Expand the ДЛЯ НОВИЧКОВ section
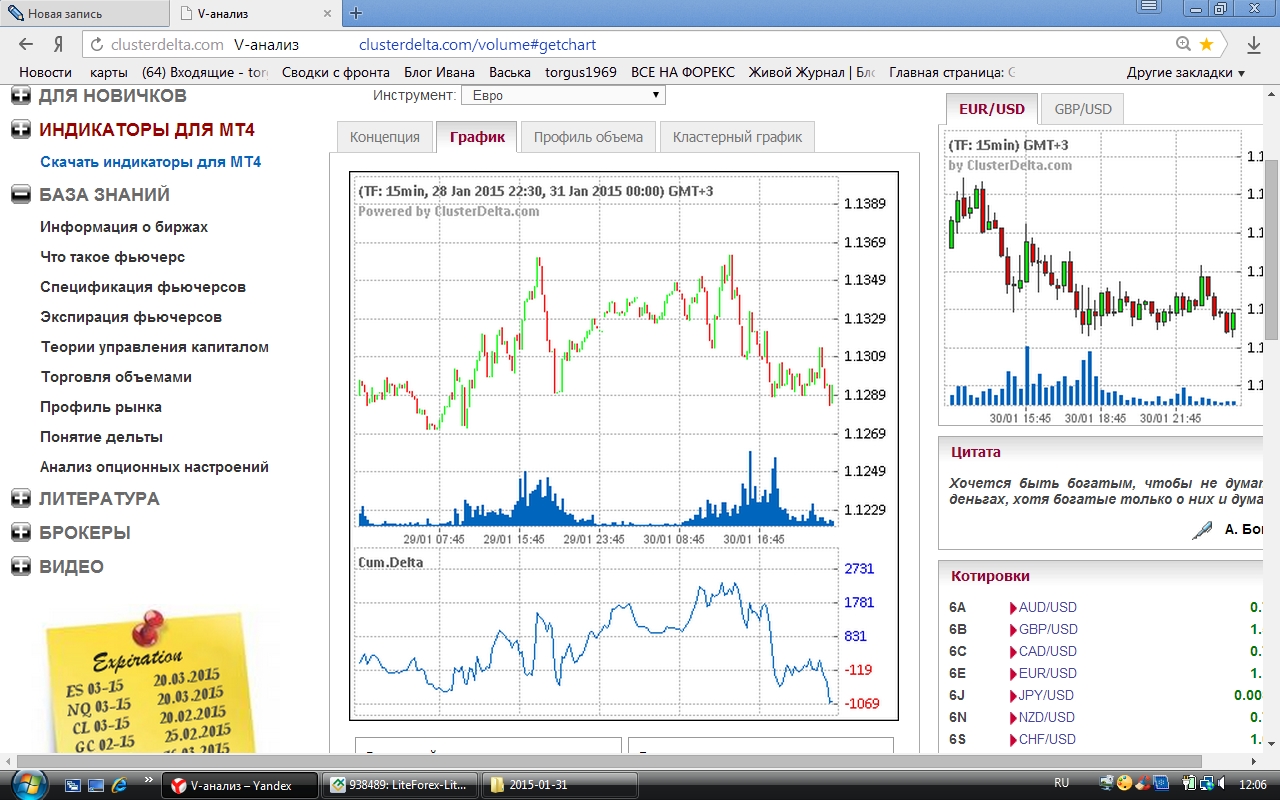 21,96
